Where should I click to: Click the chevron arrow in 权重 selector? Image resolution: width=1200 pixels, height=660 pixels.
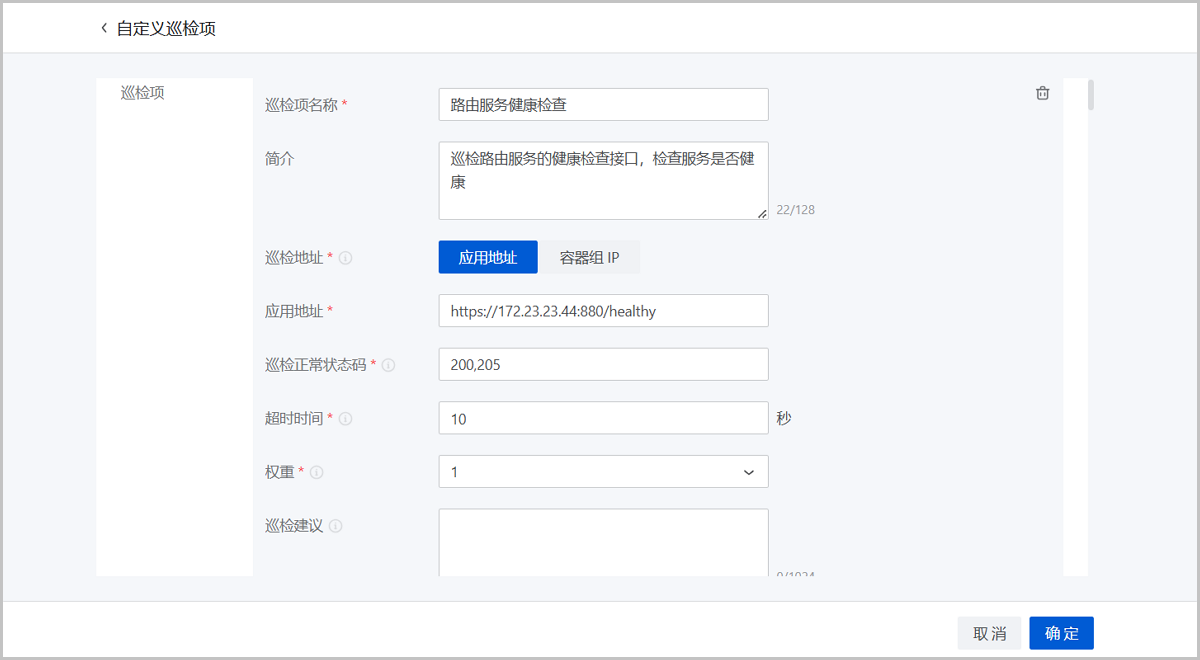point(749,472)
